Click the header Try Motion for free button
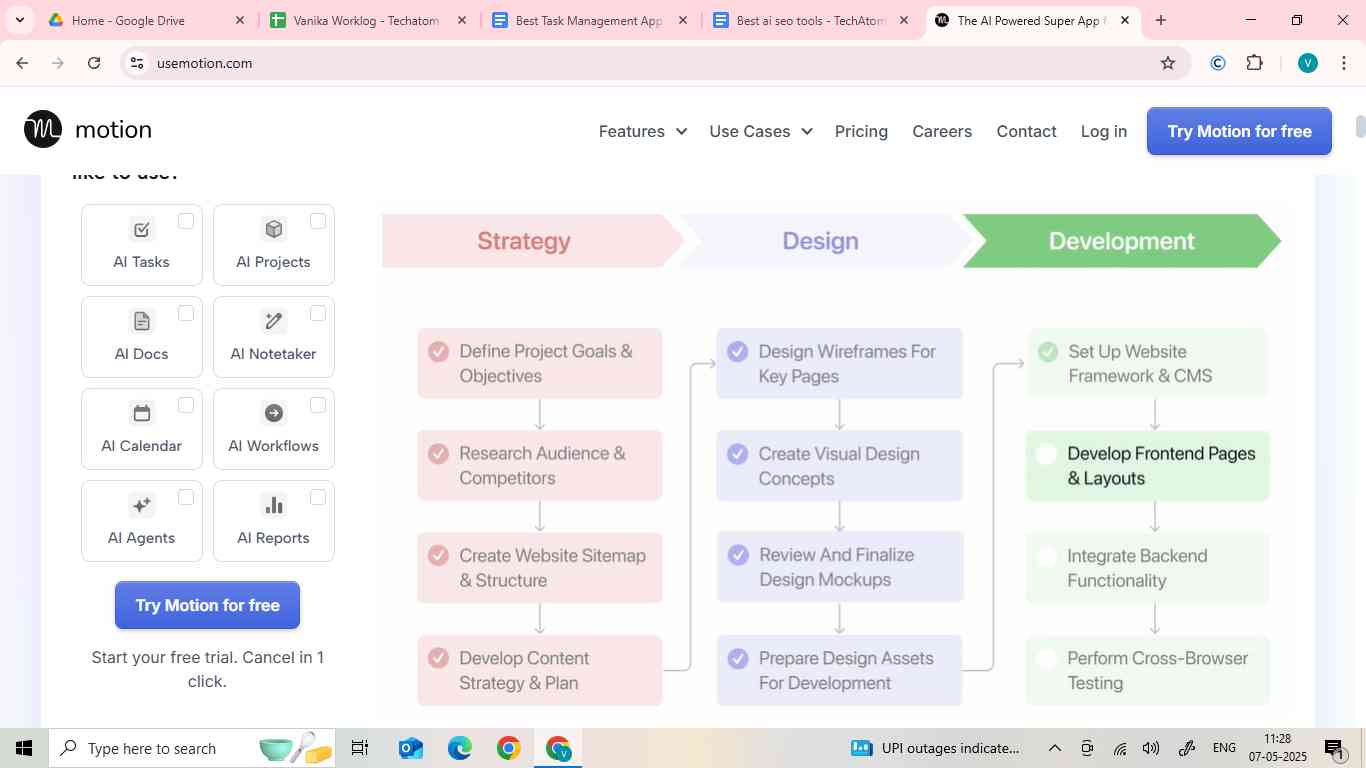This screenshot has height=768, width=1366. (x=1239, y=131)
